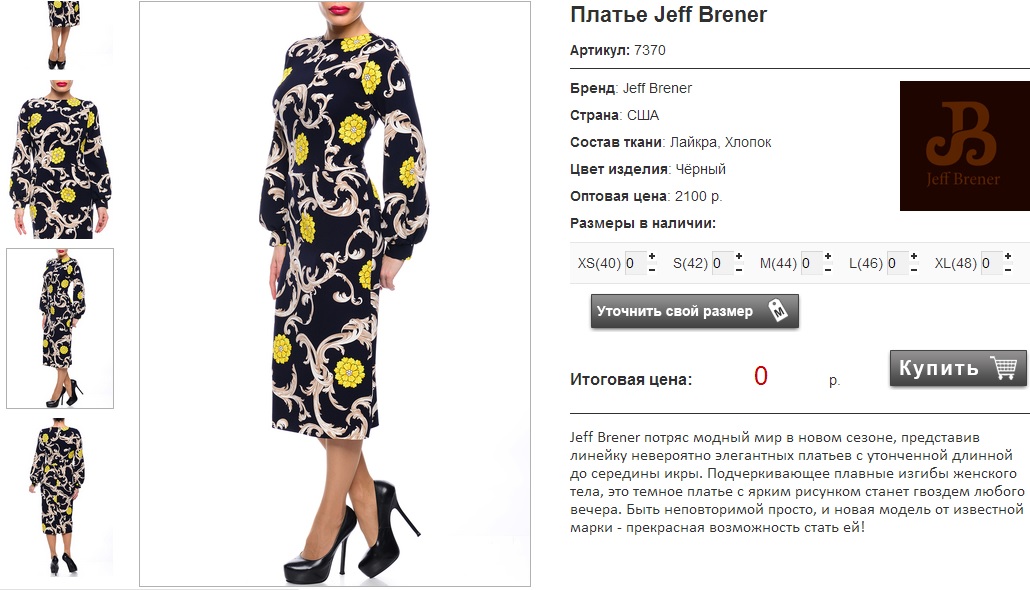
Task: Click the M(44) quantity field
Action: 811,263
